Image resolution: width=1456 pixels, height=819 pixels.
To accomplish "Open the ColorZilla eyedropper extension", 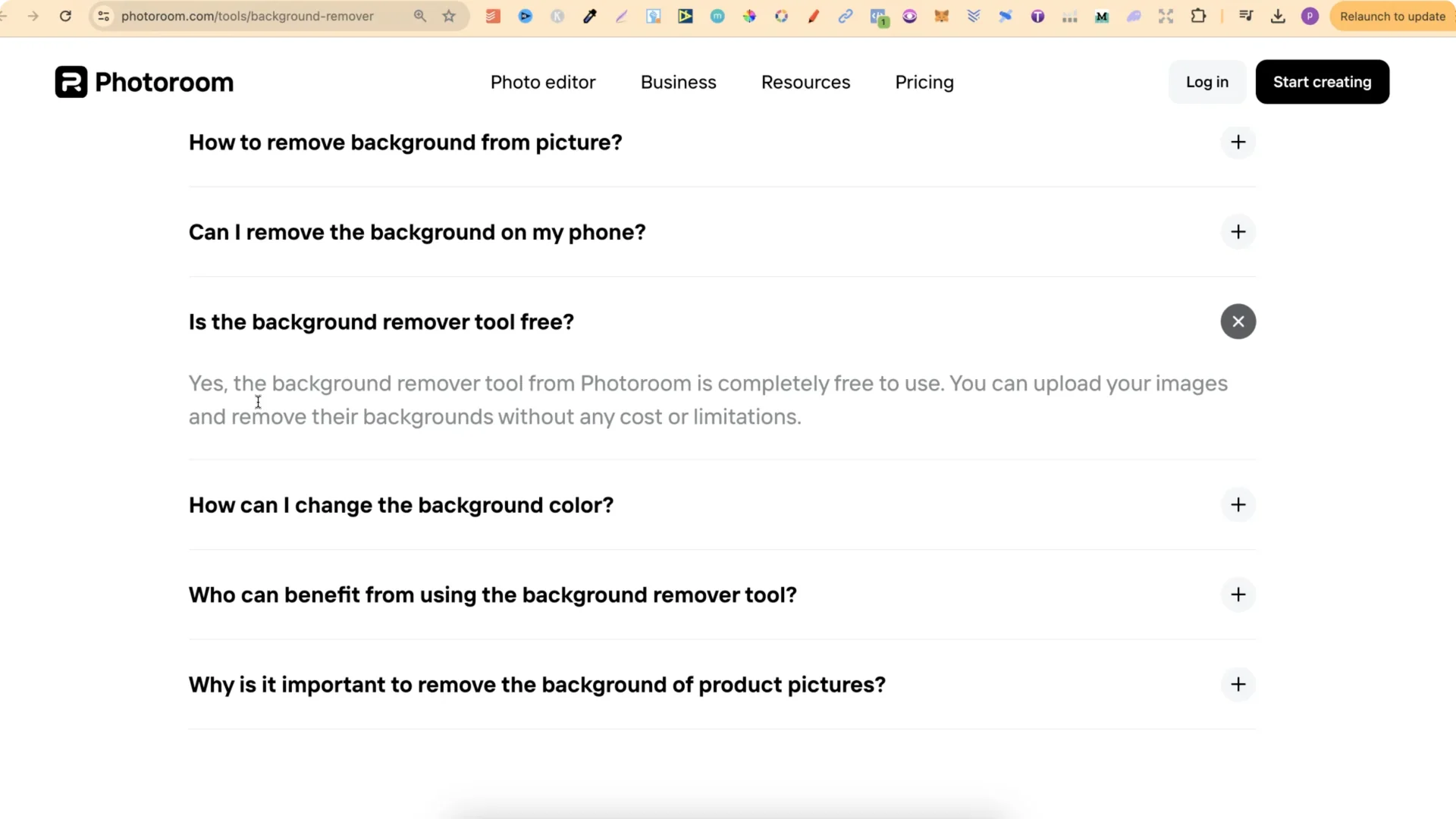I will (x=589, y=16).
